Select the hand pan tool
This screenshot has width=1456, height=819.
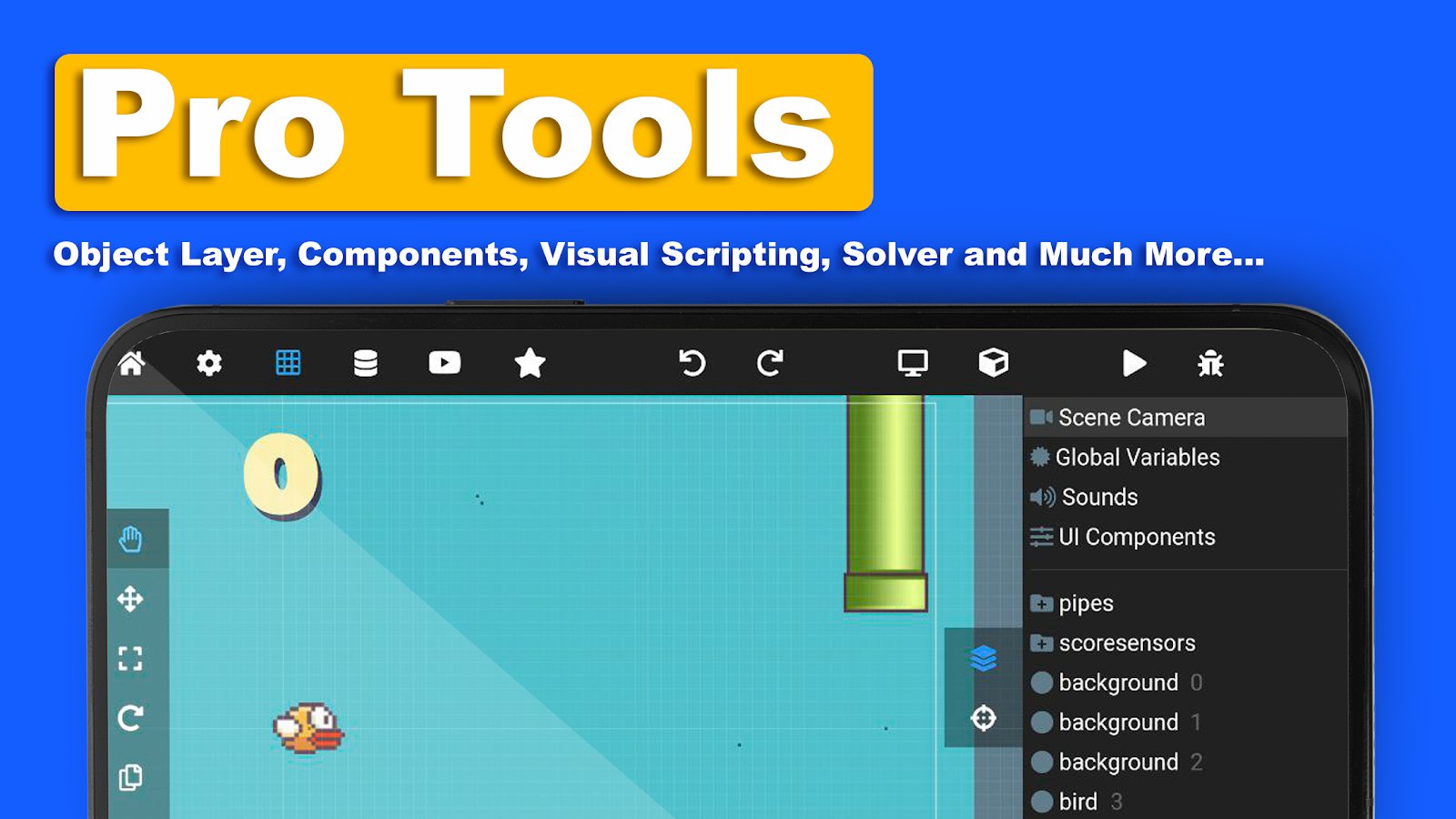[x=131, y=540]
